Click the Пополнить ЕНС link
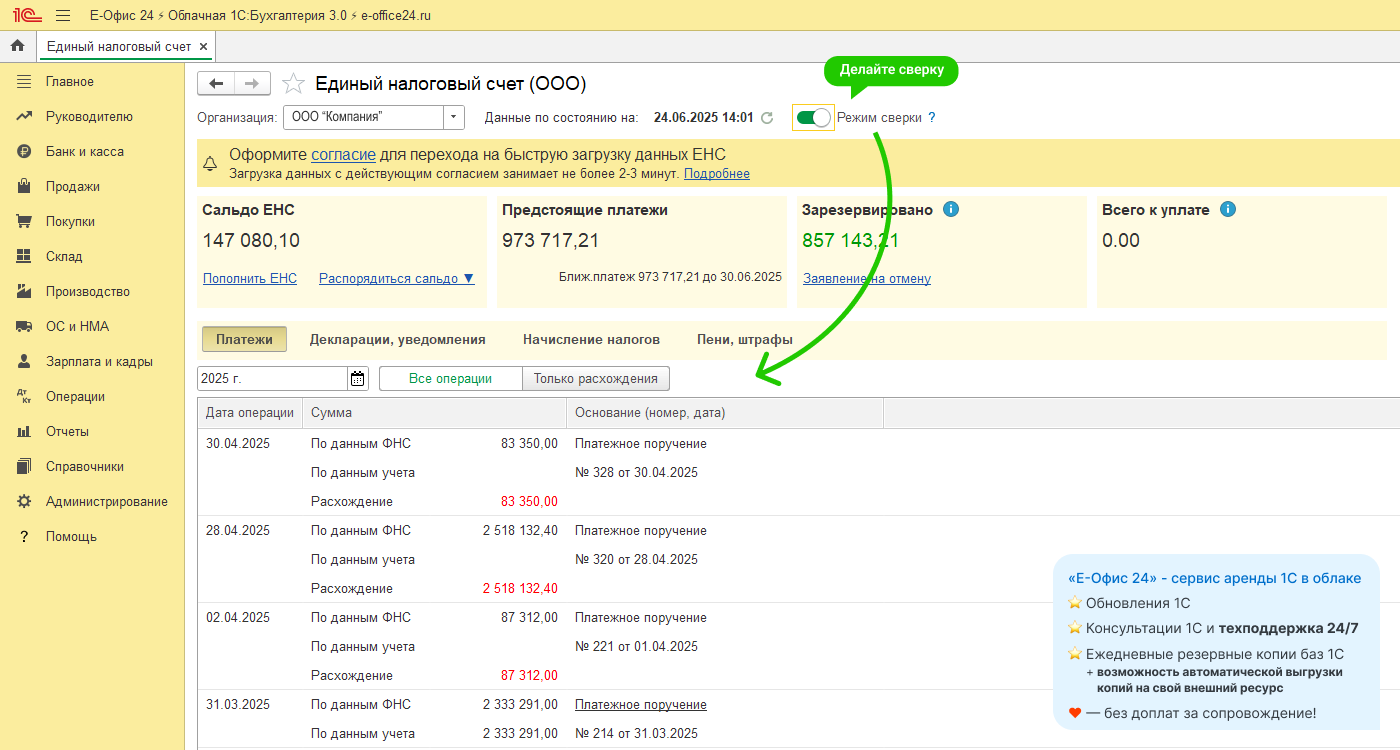This screenshot has height=750, width=1400. coord(250,279)
